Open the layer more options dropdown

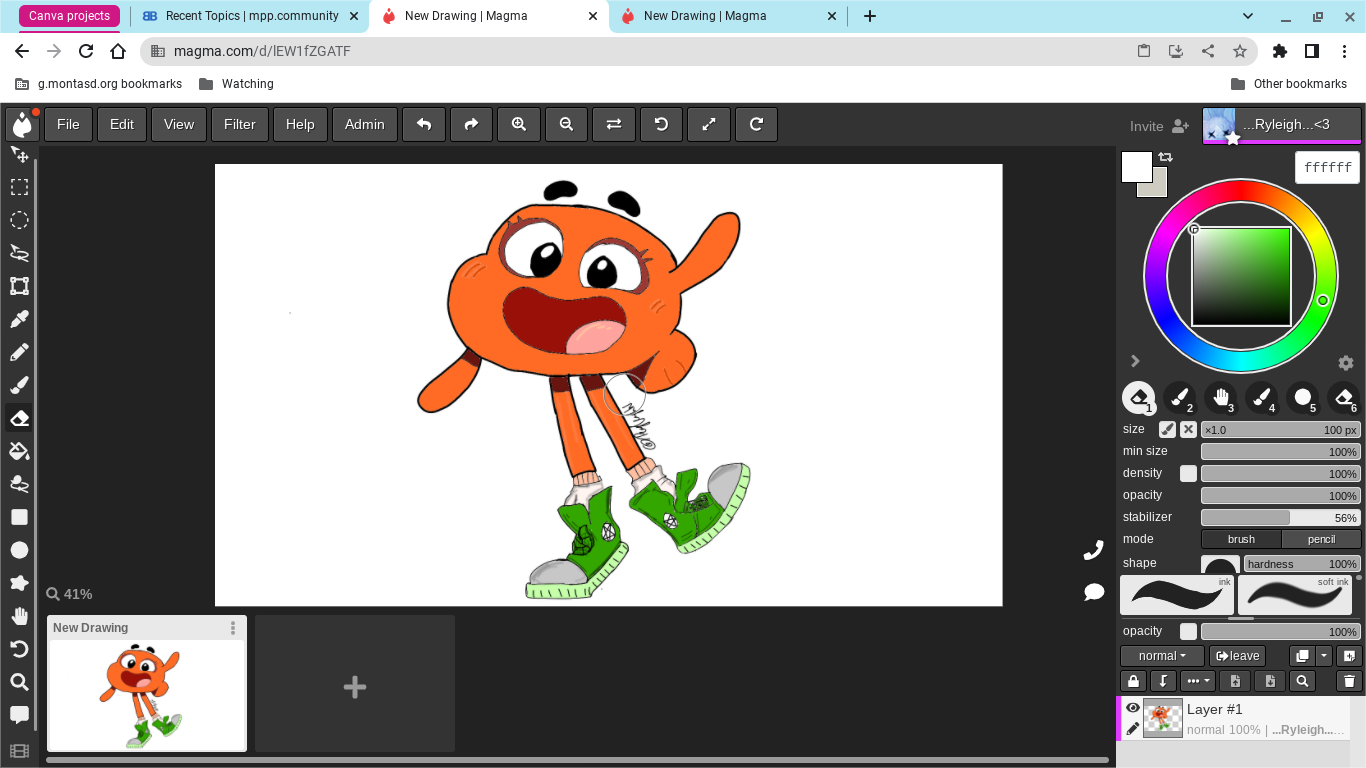click(x=1198, y=681)
